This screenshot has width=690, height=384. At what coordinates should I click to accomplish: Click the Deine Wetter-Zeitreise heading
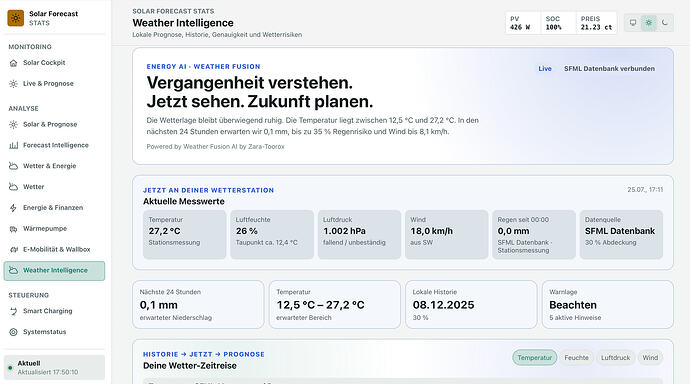(x=190, y=366)
